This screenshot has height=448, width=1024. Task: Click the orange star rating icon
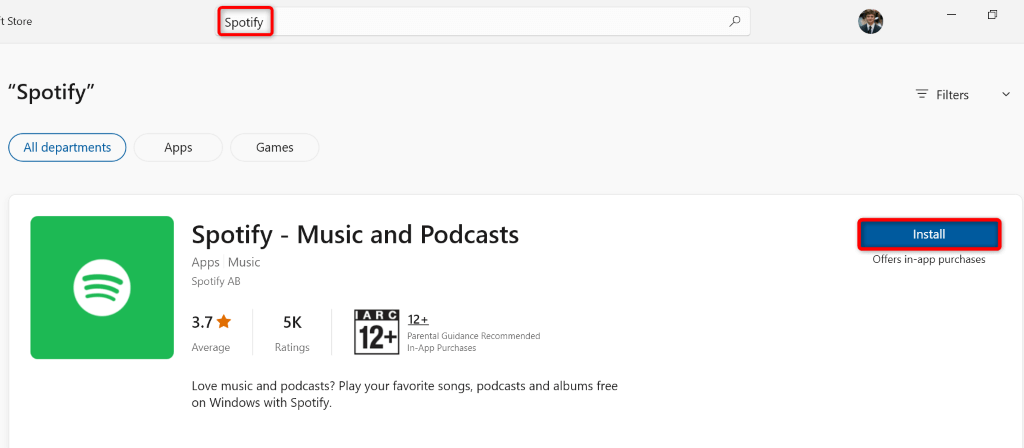click(x=224, y=322)
